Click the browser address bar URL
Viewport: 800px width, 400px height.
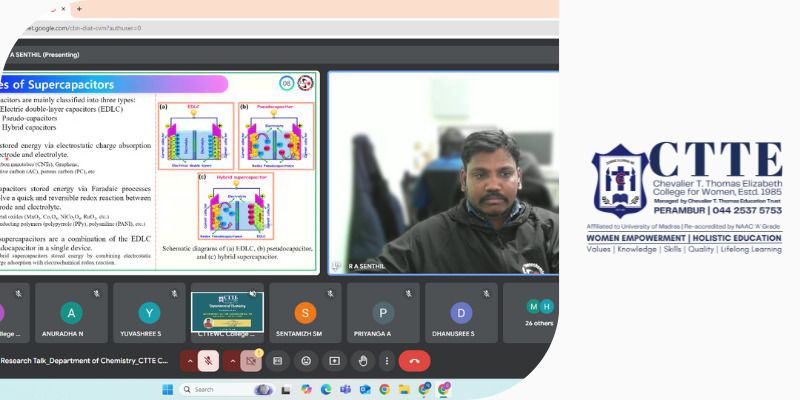point(82,28)
